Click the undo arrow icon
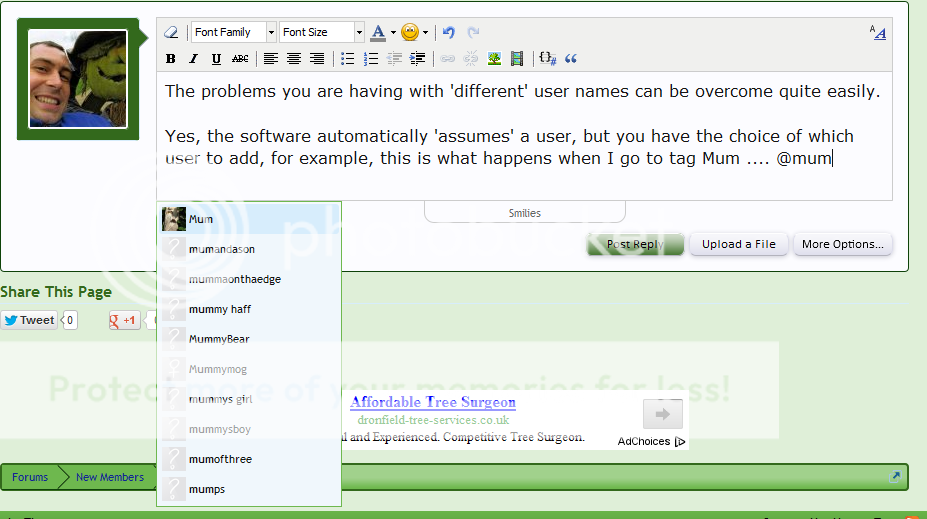927x519 pixels. [x=449, y=32]
